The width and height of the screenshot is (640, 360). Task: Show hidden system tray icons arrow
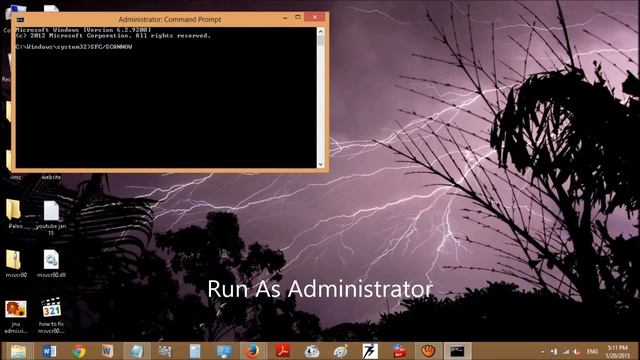(x=542, y=352)
